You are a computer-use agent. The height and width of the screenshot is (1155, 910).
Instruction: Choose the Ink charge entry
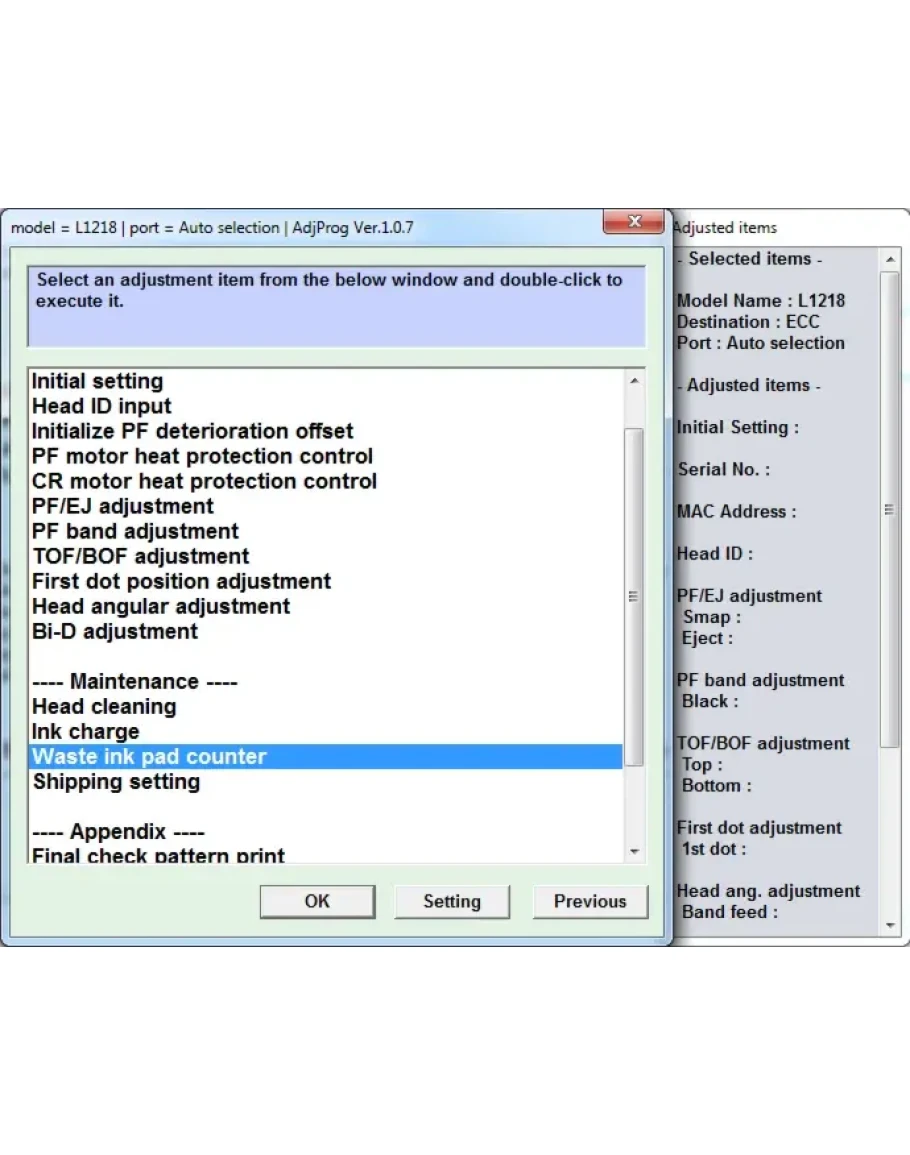pyautogui.click(x=86, y=732)
